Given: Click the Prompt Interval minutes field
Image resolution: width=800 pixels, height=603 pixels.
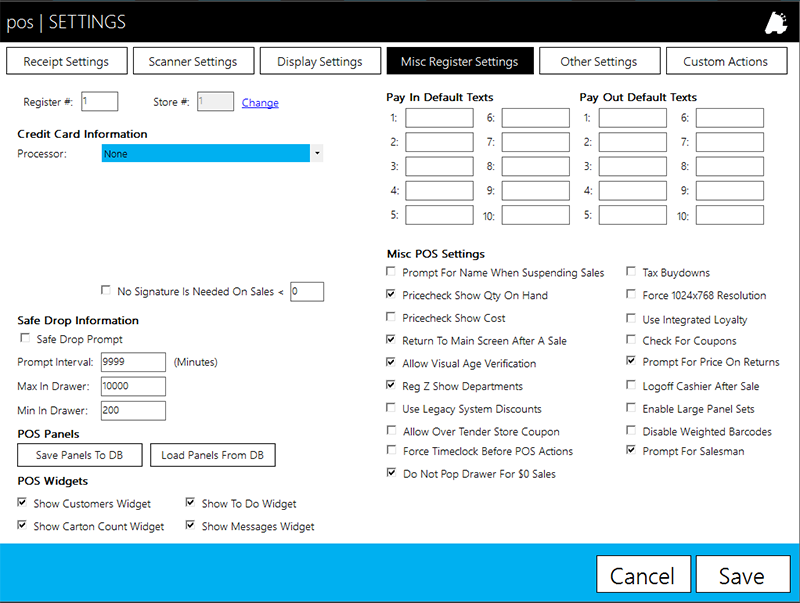Looking at the screenshot, I should coord(133,362).
